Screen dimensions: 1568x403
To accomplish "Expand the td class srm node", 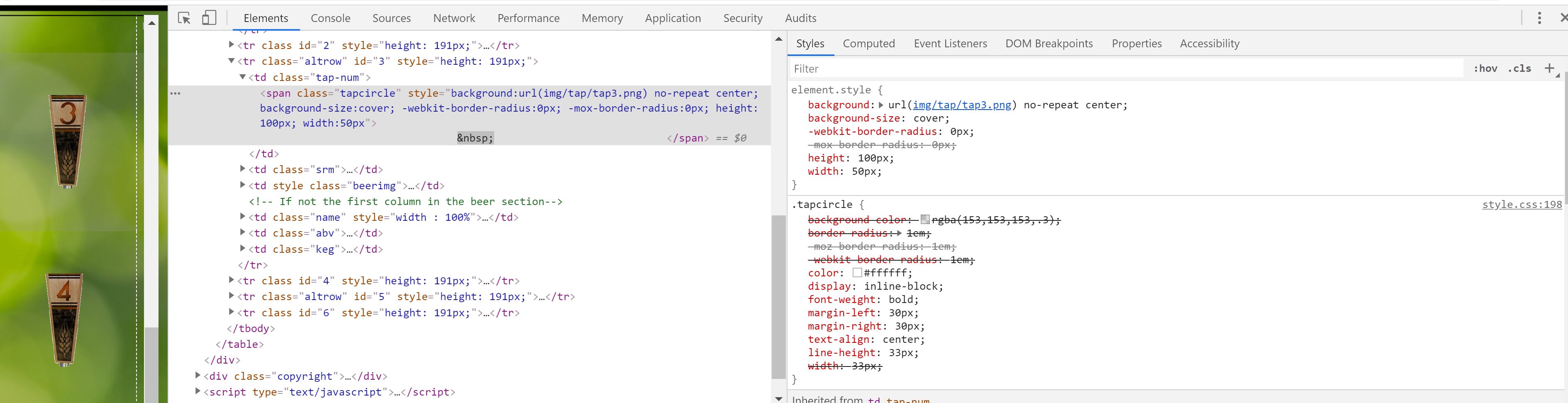I will pyautogui.click(x=242, y=169).
